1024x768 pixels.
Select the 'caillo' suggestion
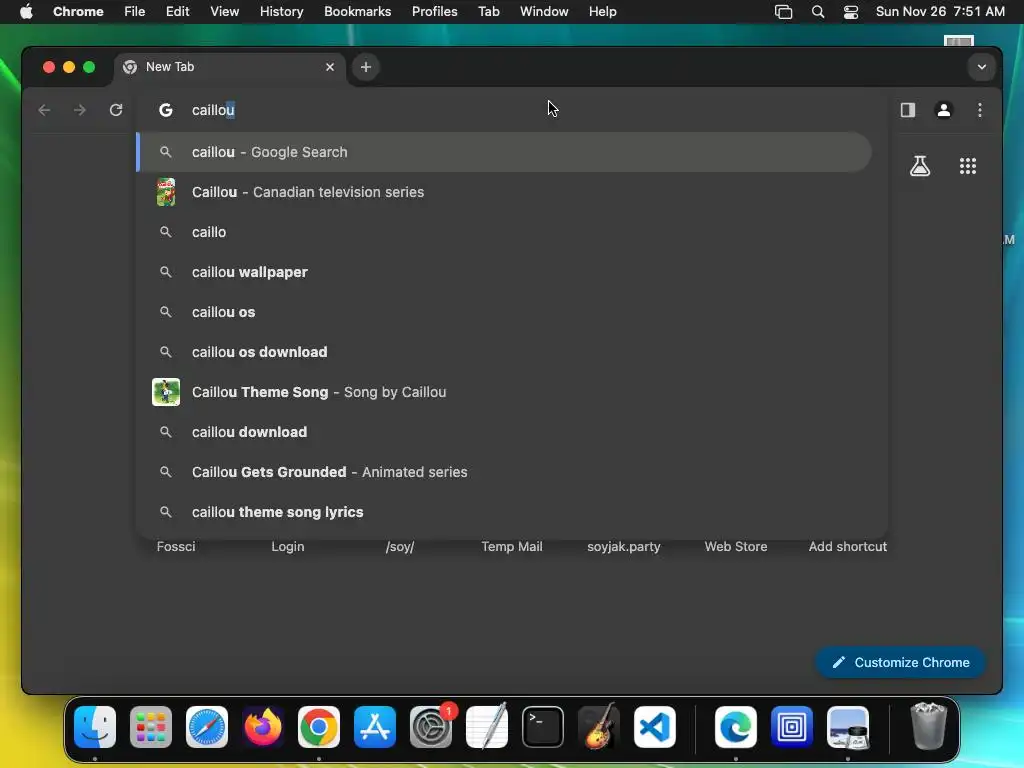(504, 232)
